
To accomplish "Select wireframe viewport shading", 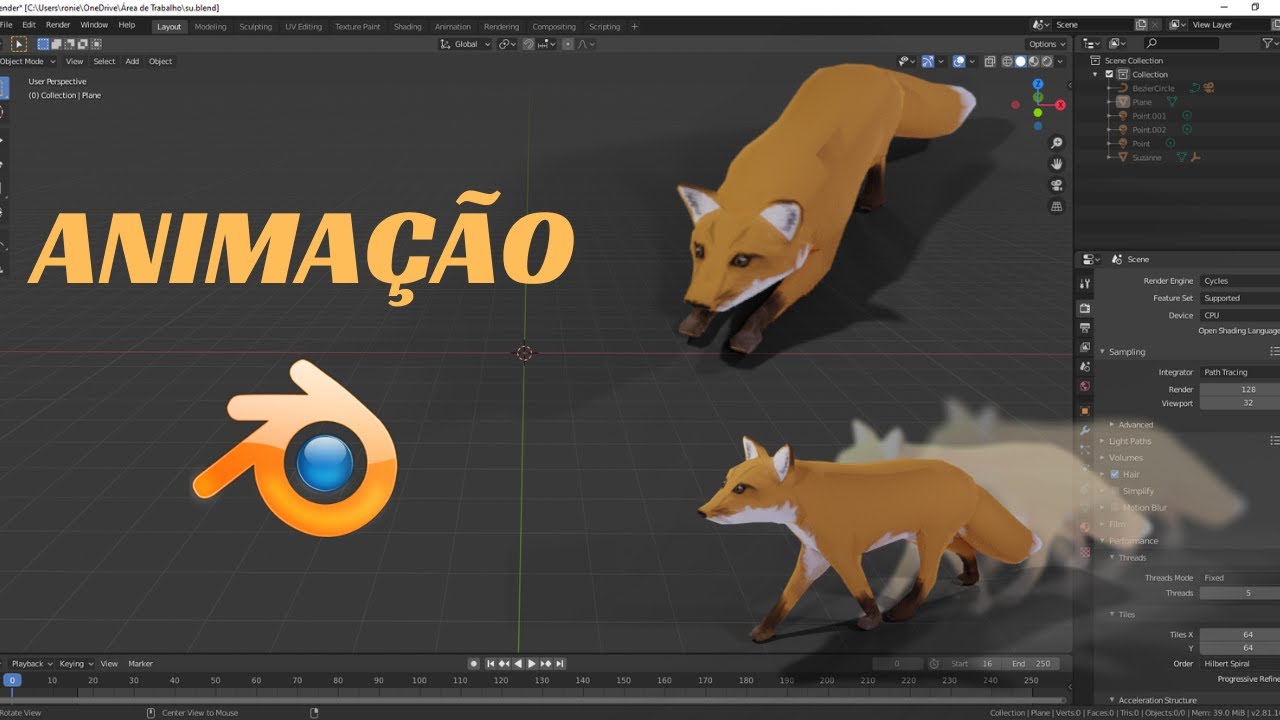I will (1007, 61).
